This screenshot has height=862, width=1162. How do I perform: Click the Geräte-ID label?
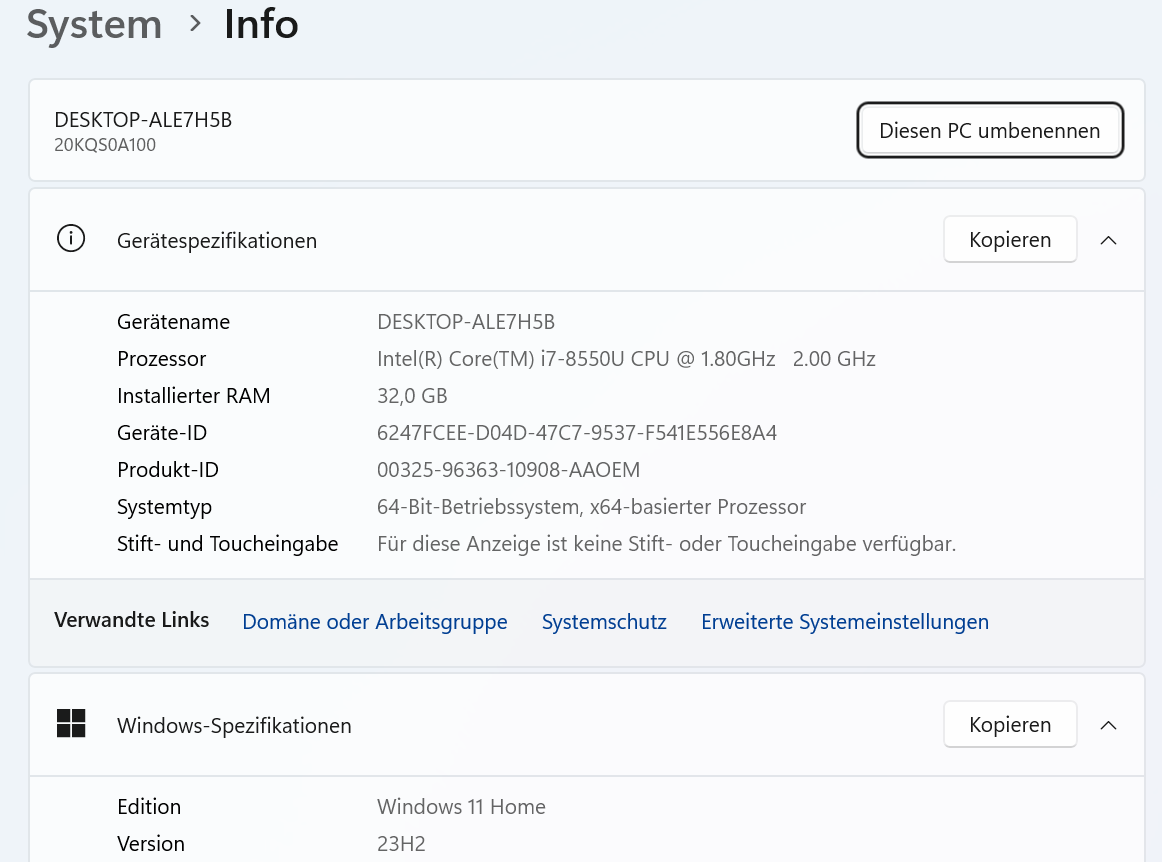(x=162, y=433)
